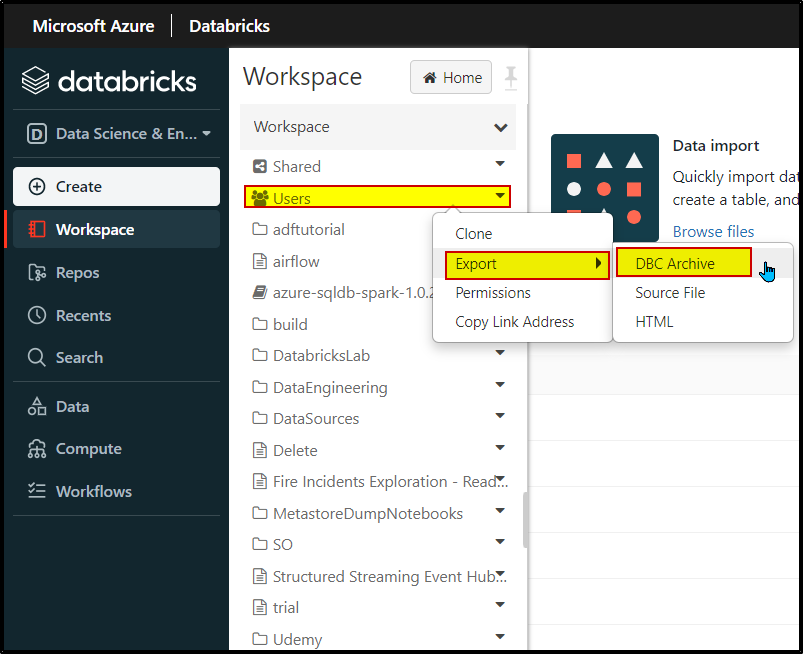Click the trial notebook file icon
This screenshot has height=654, width=803.
260,607
